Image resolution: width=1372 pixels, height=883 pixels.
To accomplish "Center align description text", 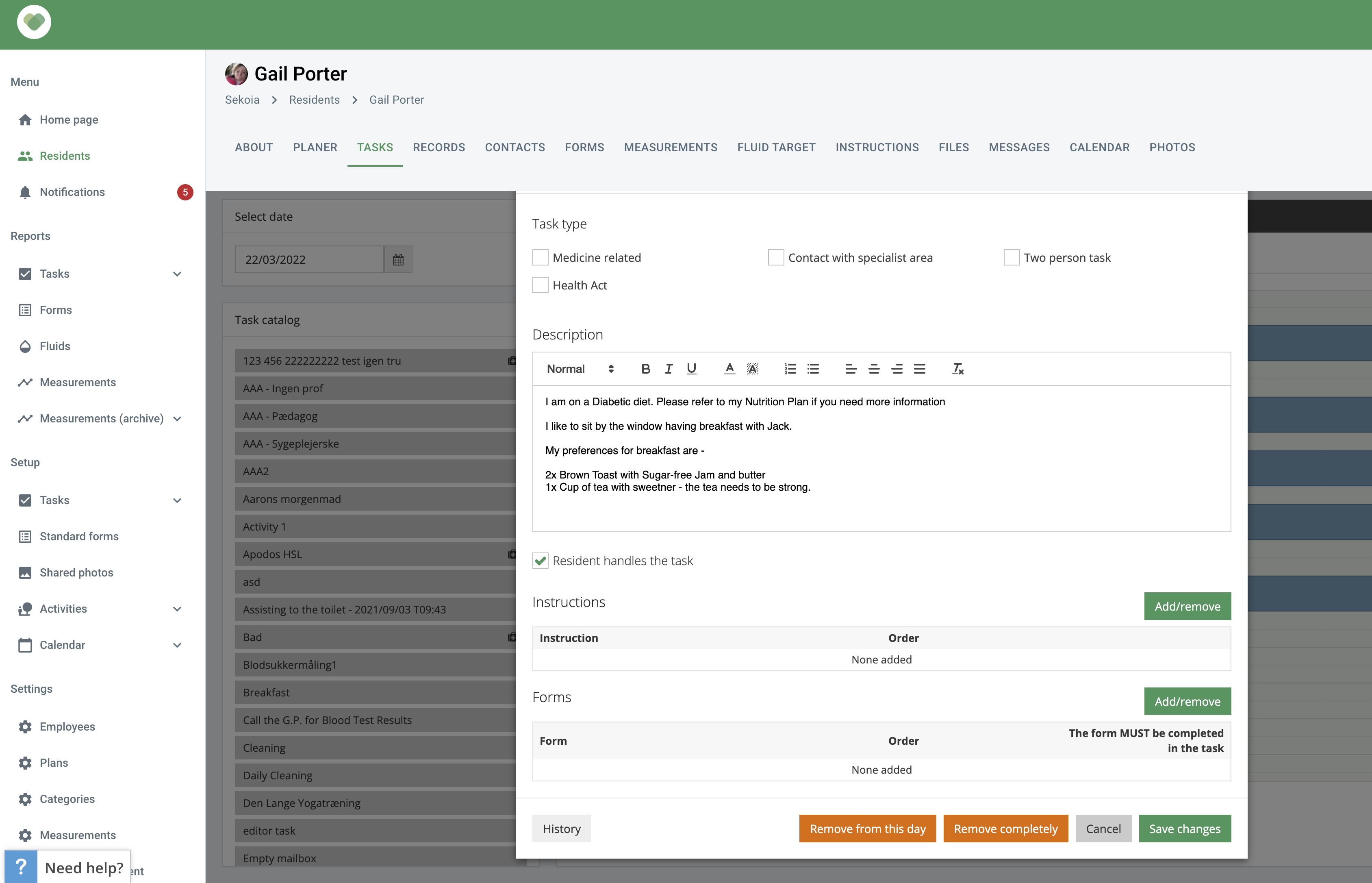I will pos(873,369).
